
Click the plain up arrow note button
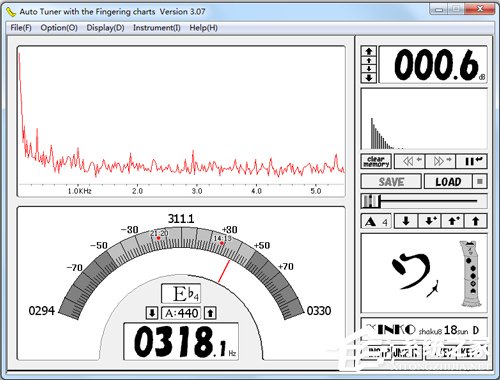476,221
